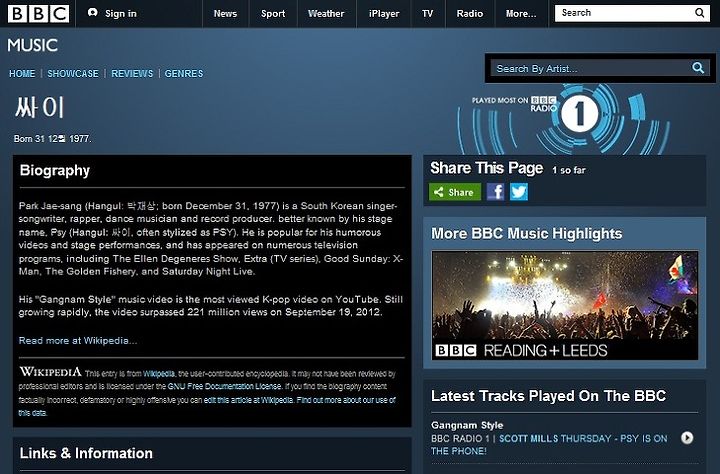Click the Gangnam Style track title
Viewport: 720px width, 474px height.
pos(467,425)
